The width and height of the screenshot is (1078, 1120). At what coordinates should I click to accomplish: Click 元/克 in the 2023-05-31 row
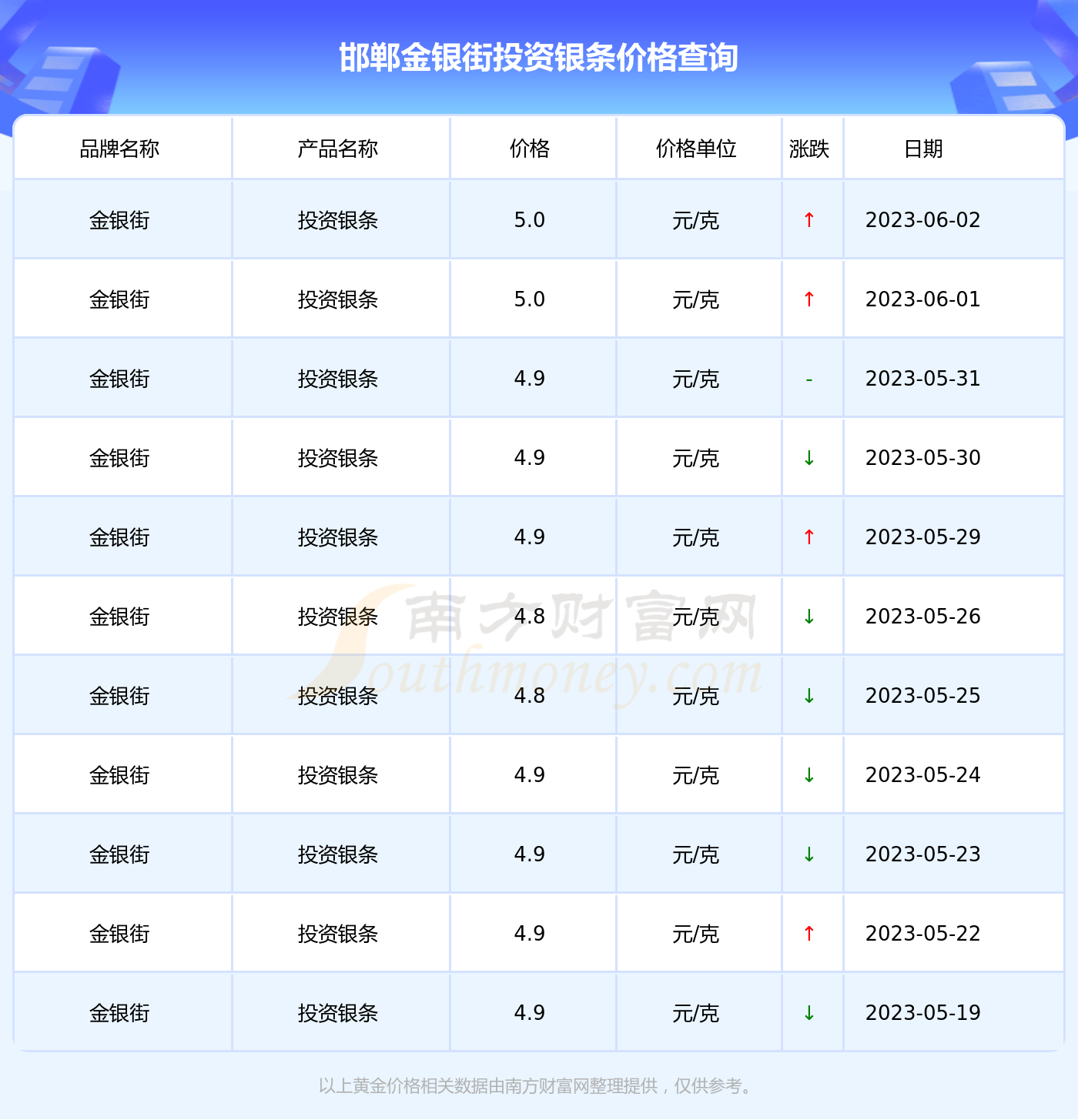696,379
